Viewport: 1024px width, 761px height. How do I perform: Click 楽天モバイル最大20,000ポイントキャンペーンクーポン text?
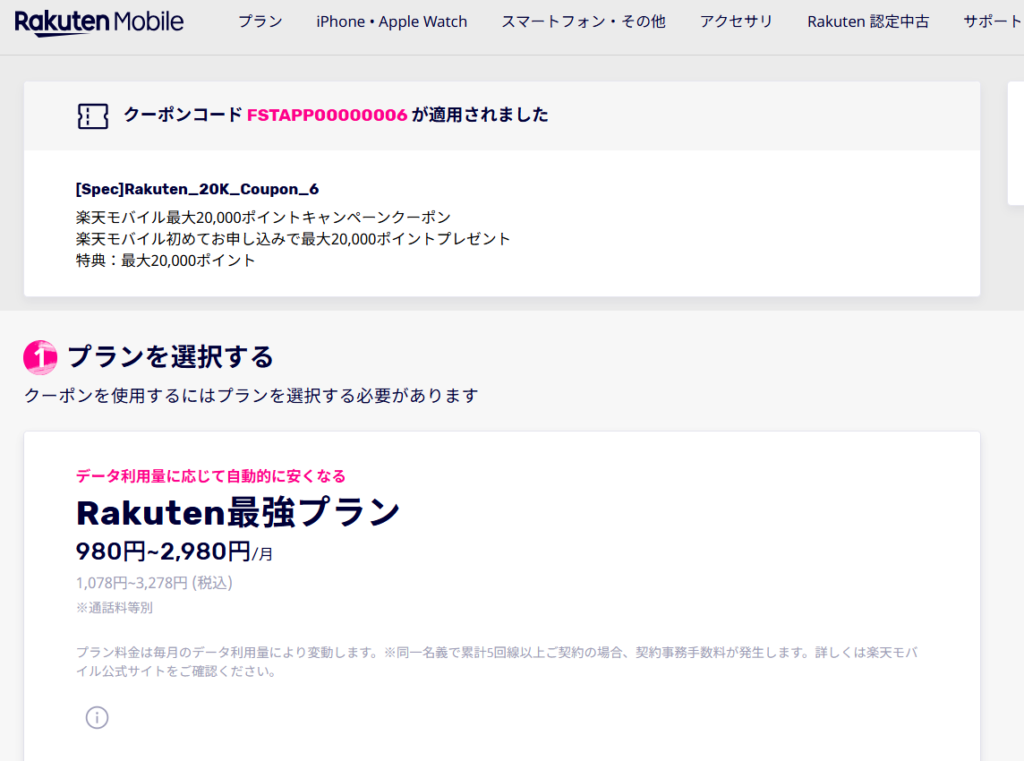click(x=263, y=217)
